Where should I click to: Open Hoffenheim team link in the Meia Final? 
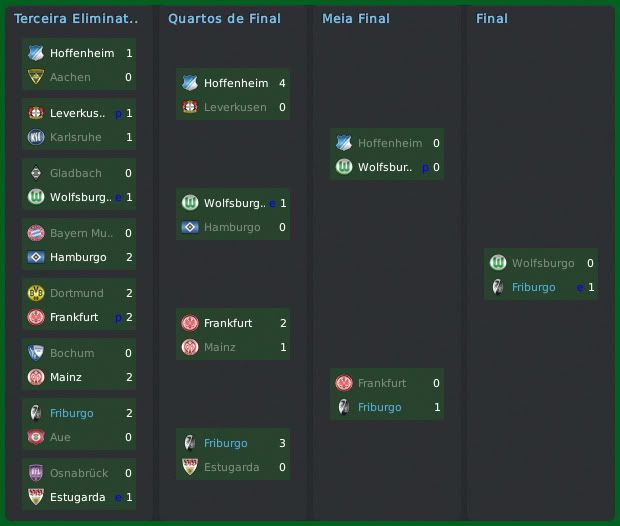390,143
